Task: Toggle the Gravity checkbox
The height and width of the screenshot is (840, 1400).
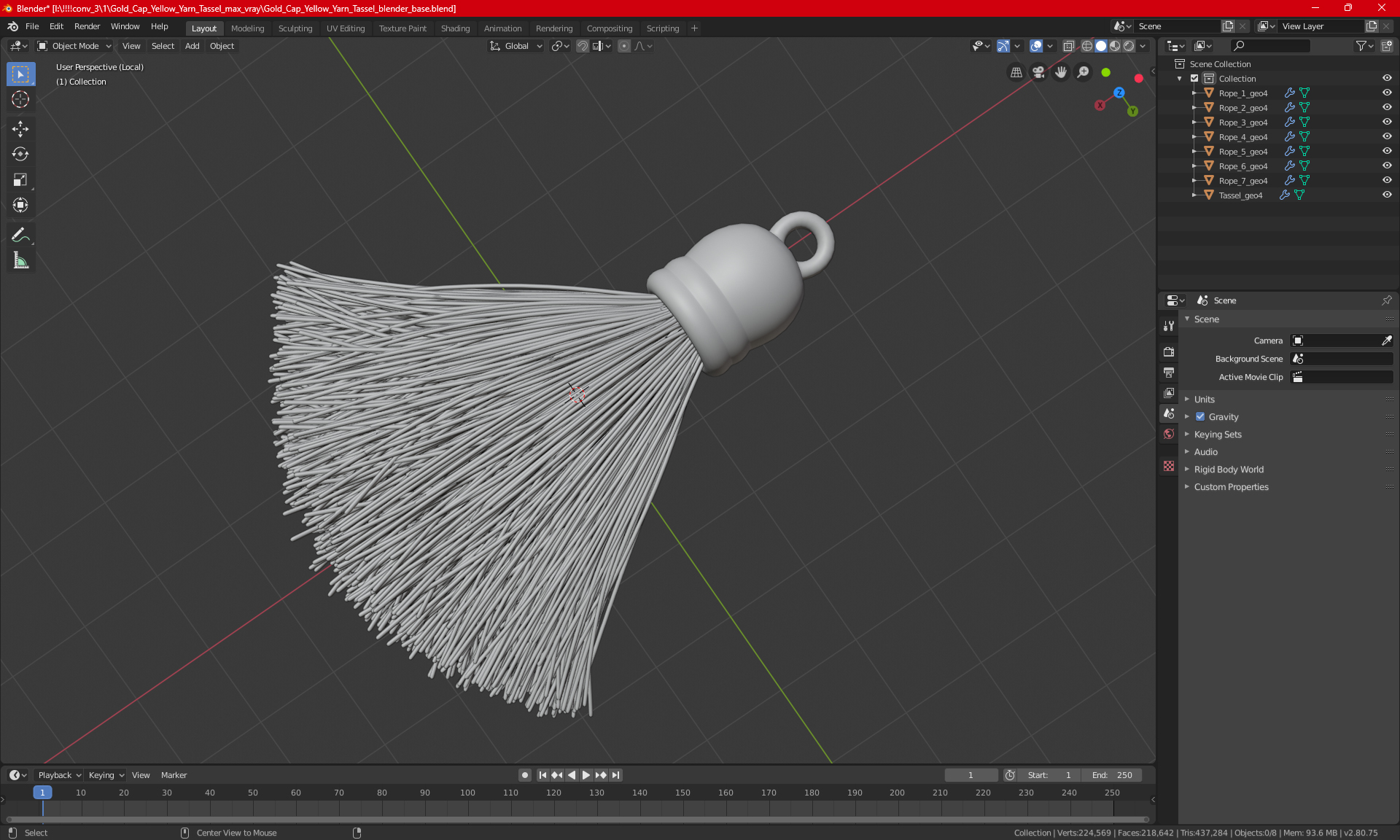Action: 1200,417
